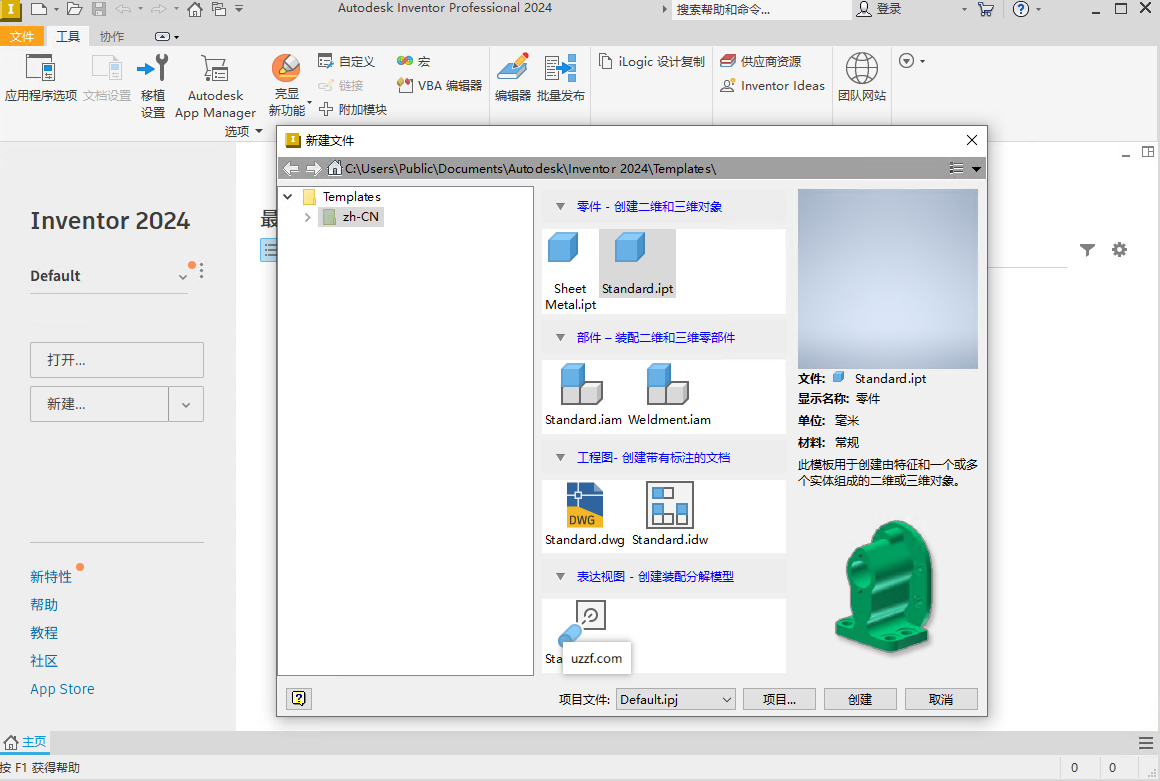This screenshot has width=1160, height=781.
Task: Open the 供应商资源 resource tool
Action: click(772, 60)
